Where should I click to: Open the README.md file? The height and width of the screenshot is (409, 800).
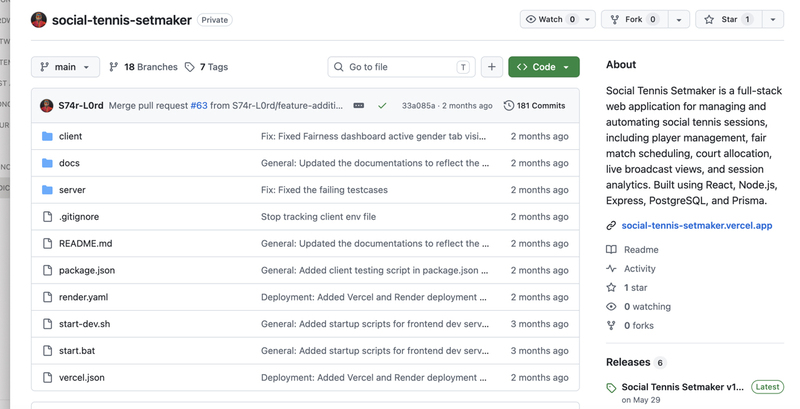85,243
